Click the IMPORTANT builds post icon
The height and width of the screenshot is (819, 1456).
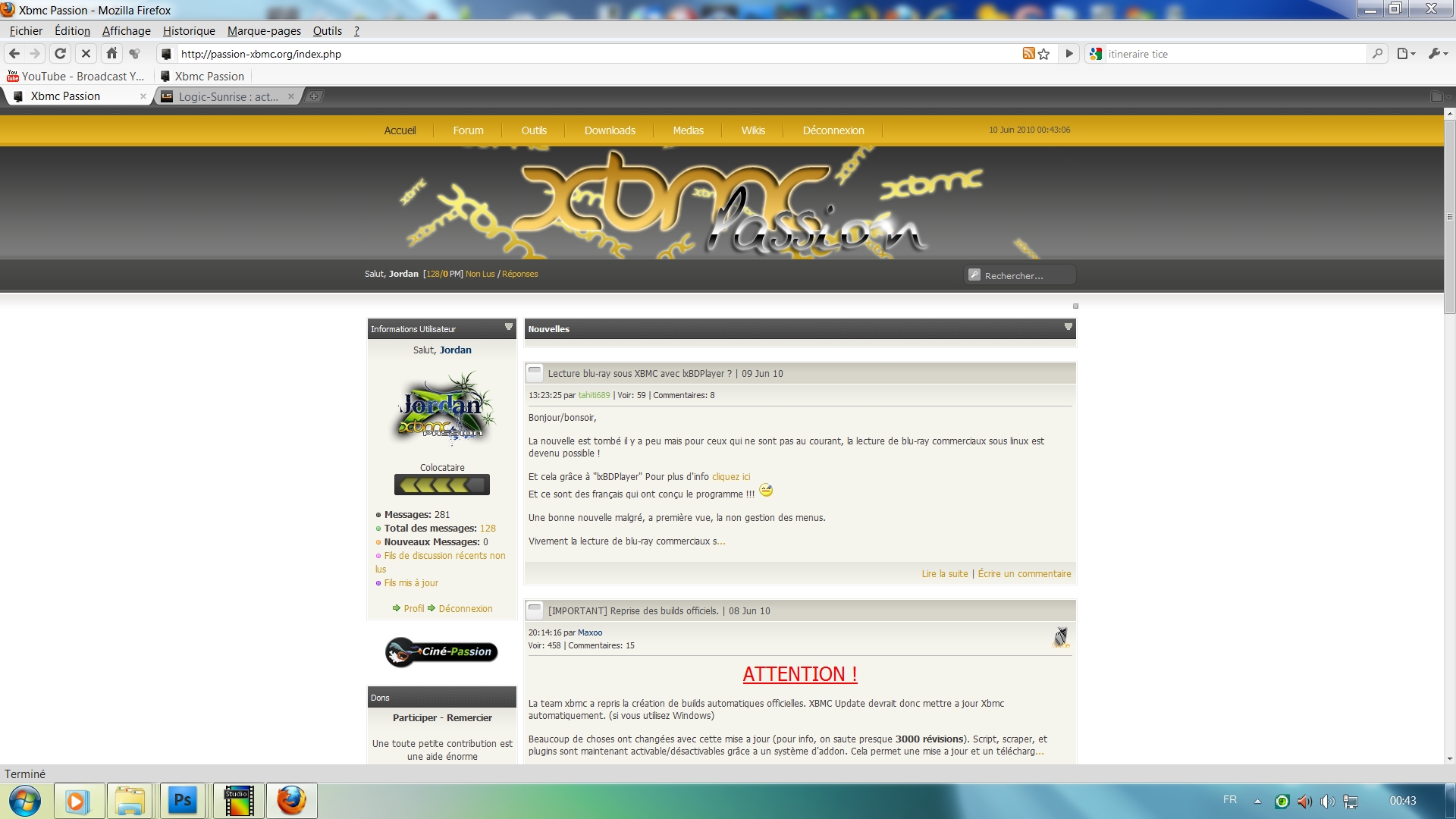coord(535,609)
